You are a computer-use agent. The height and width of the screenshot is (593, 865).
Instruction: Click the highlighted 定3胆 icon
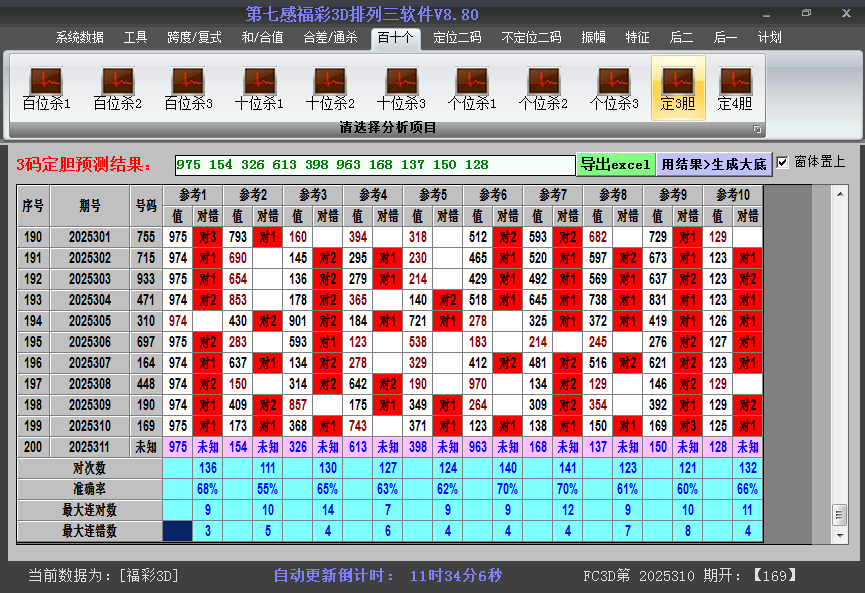point(678,88)
